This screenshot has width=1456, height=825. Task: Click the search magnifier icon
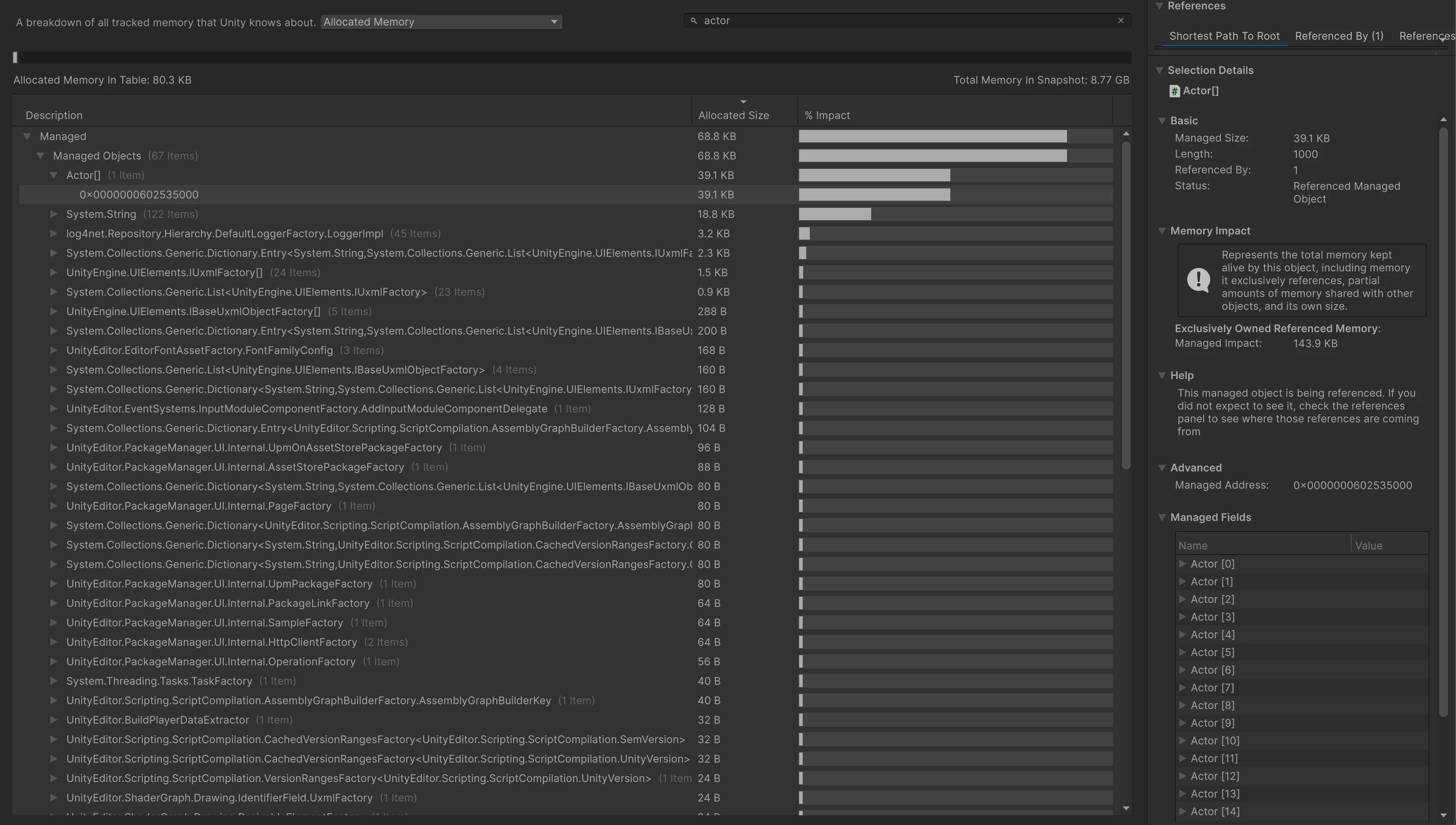point(693,20)
